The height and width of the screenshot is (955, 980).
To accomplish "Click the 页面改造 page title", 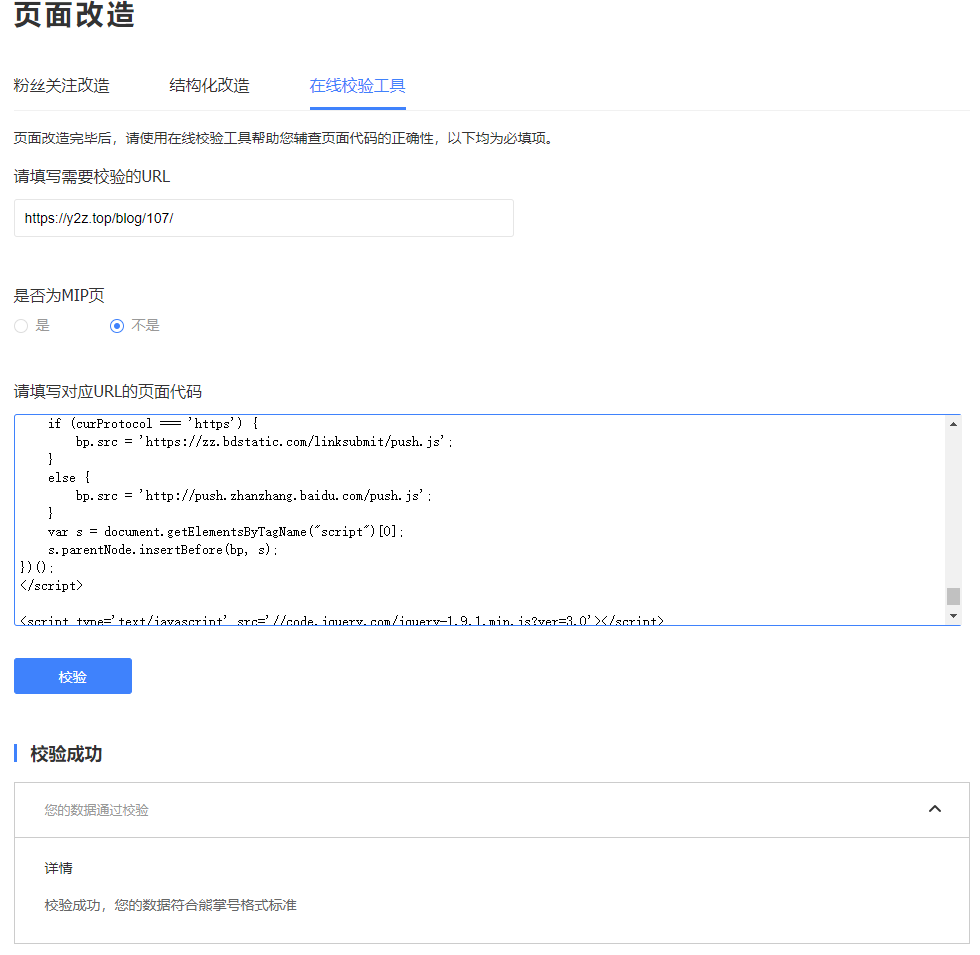I will (x=74, y=14).
